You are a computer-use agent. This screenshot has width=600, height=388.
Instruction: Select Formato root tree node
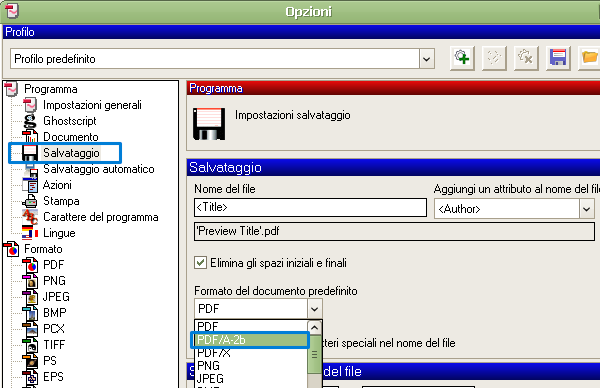[43, 249]
